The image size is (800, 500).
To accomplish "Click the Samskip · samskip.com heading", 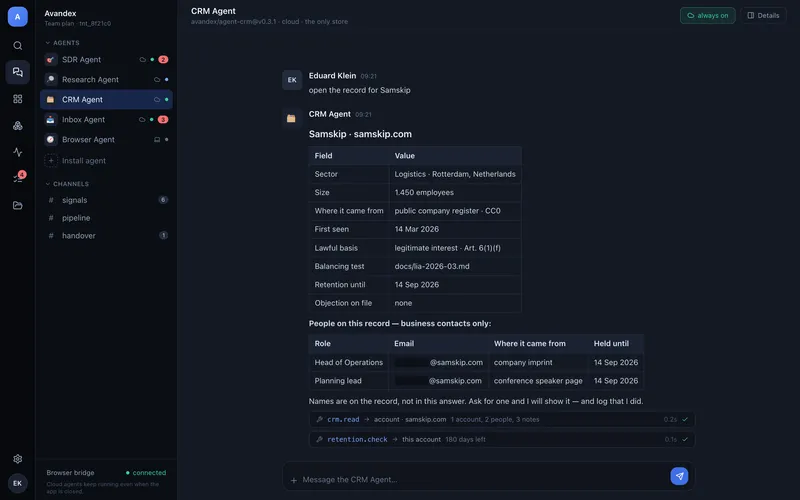I will (360, 134).
